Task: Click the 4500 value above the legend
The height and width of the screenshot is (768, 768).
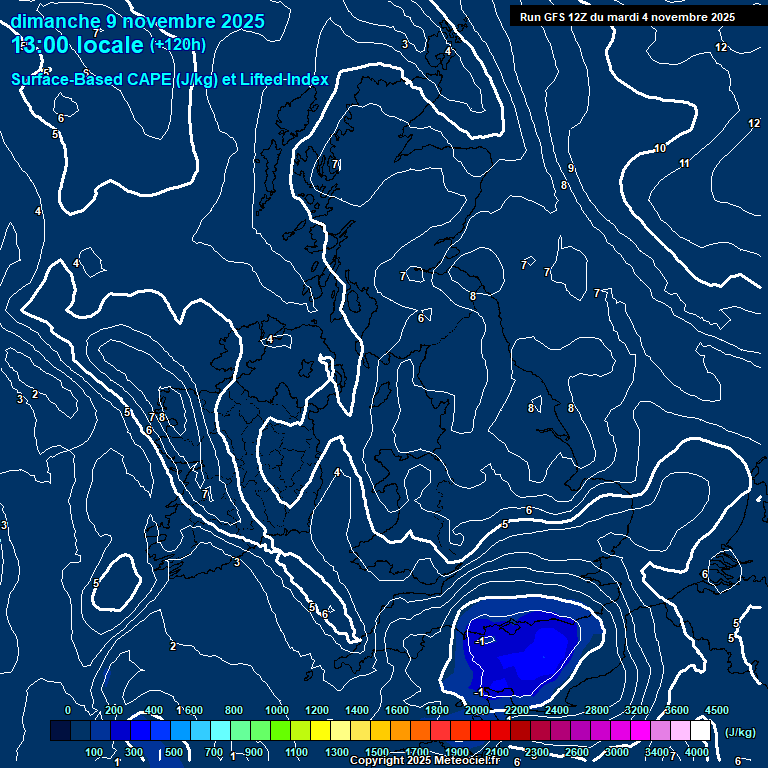Action: (x=717, y=710)
